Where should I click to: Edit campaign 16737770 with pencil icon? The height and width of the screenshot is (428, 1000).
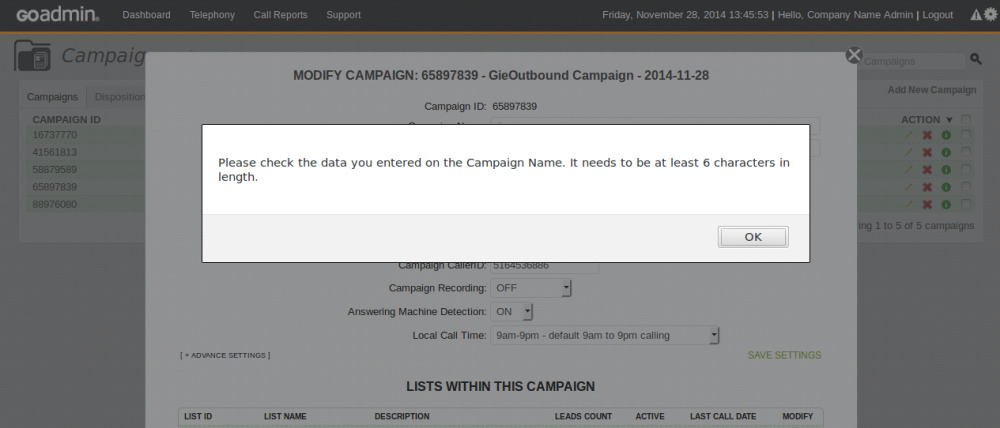909,135
